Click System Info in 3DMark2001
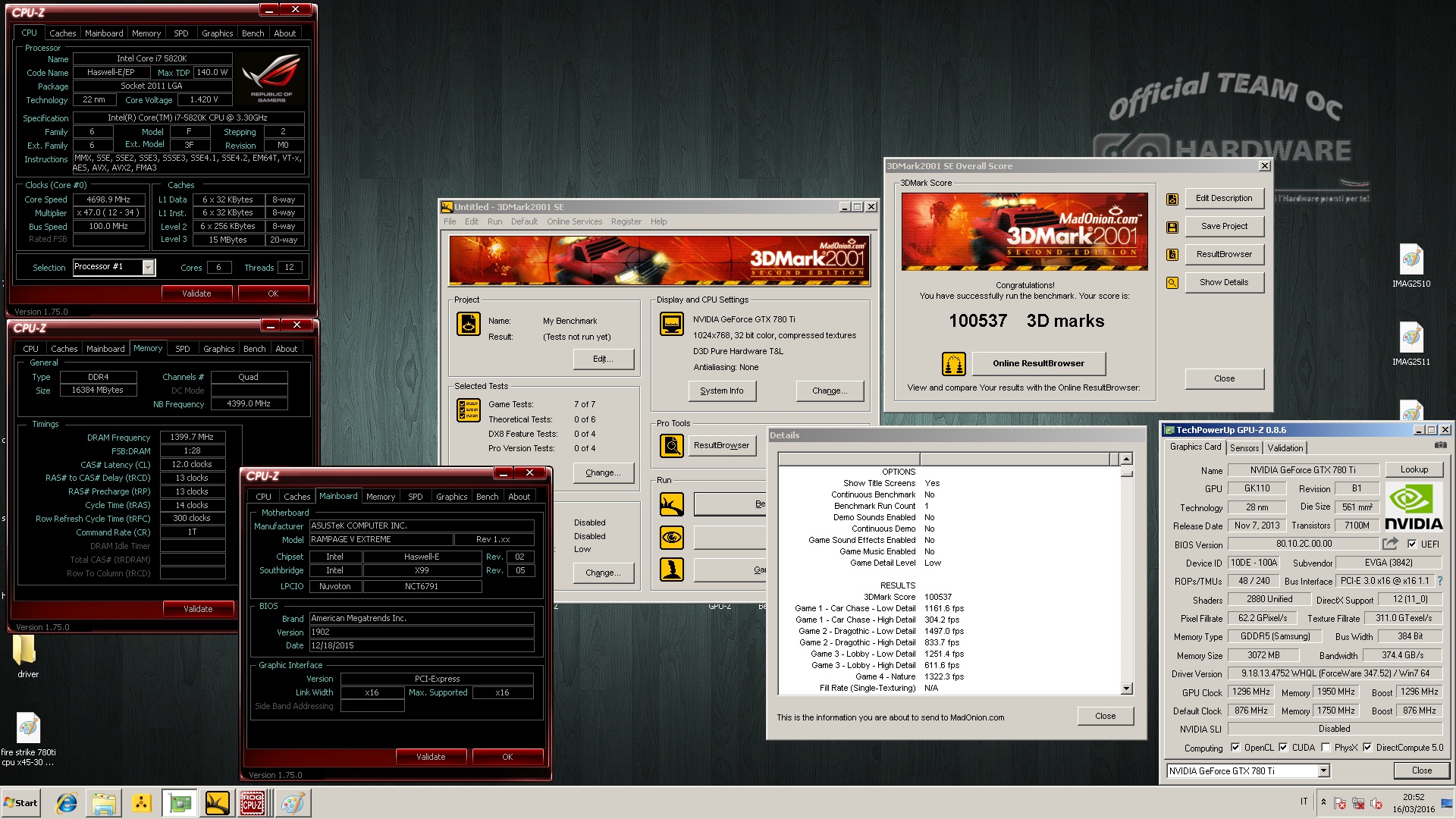The height and width of the screenshot is (819, 1456). [722, 391]
